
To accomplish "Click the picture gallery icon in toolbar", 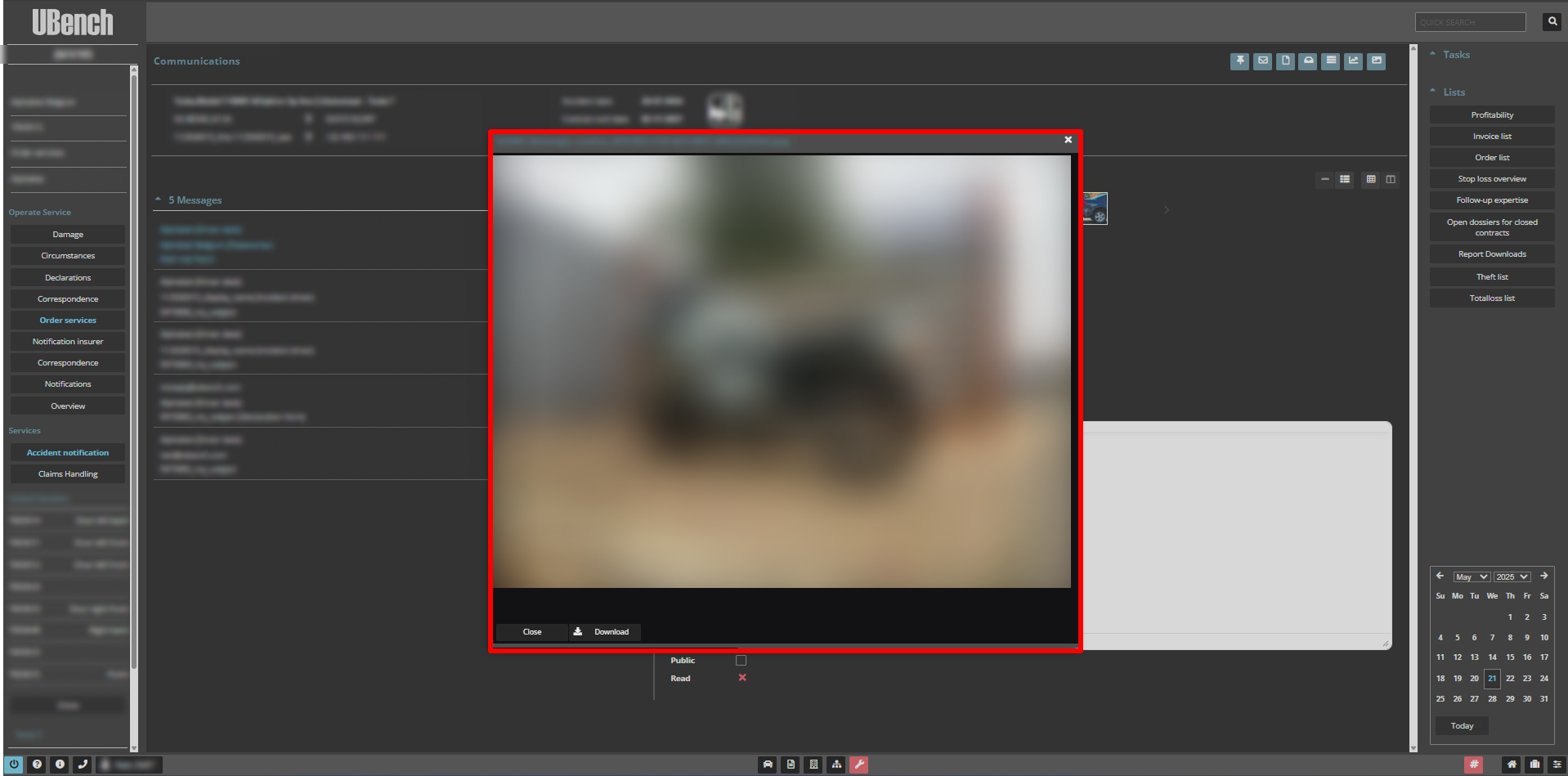I will pos(1377,61).
